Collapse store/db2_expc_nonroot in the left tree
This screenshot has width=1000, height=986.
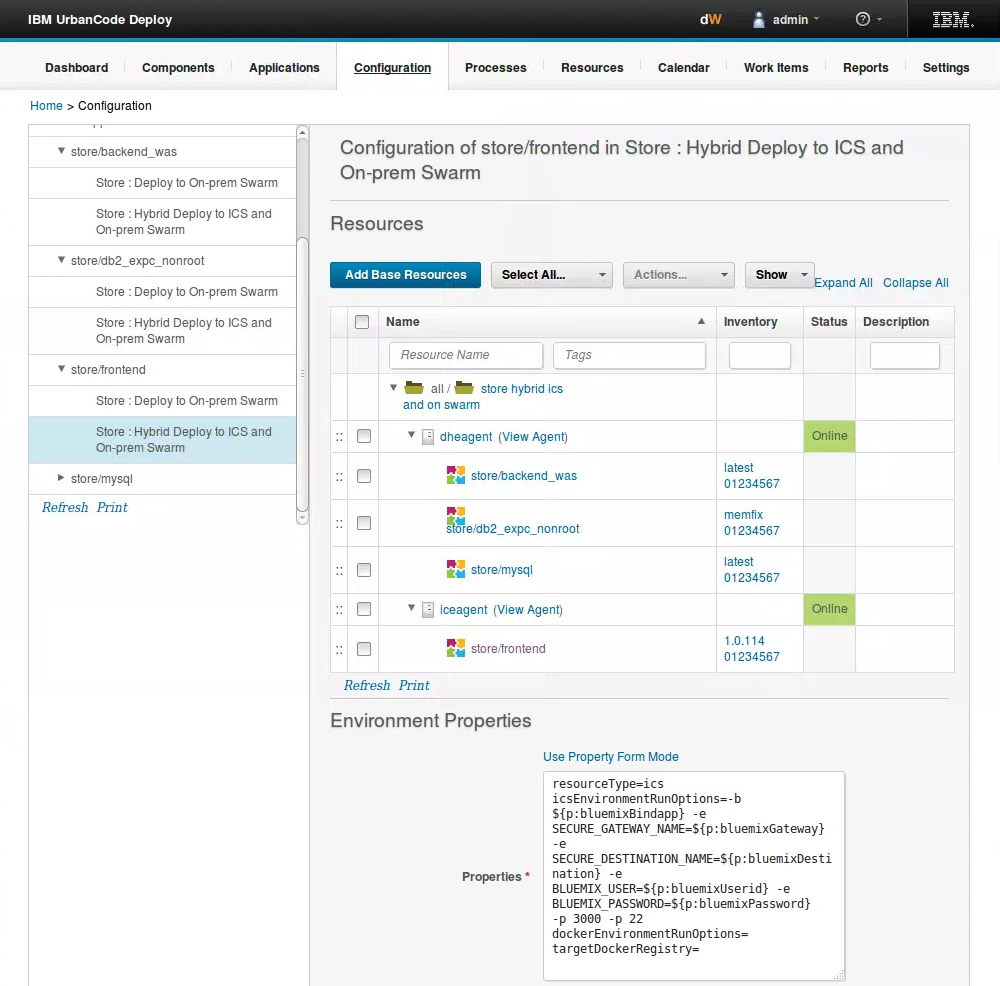coord(61,260)
